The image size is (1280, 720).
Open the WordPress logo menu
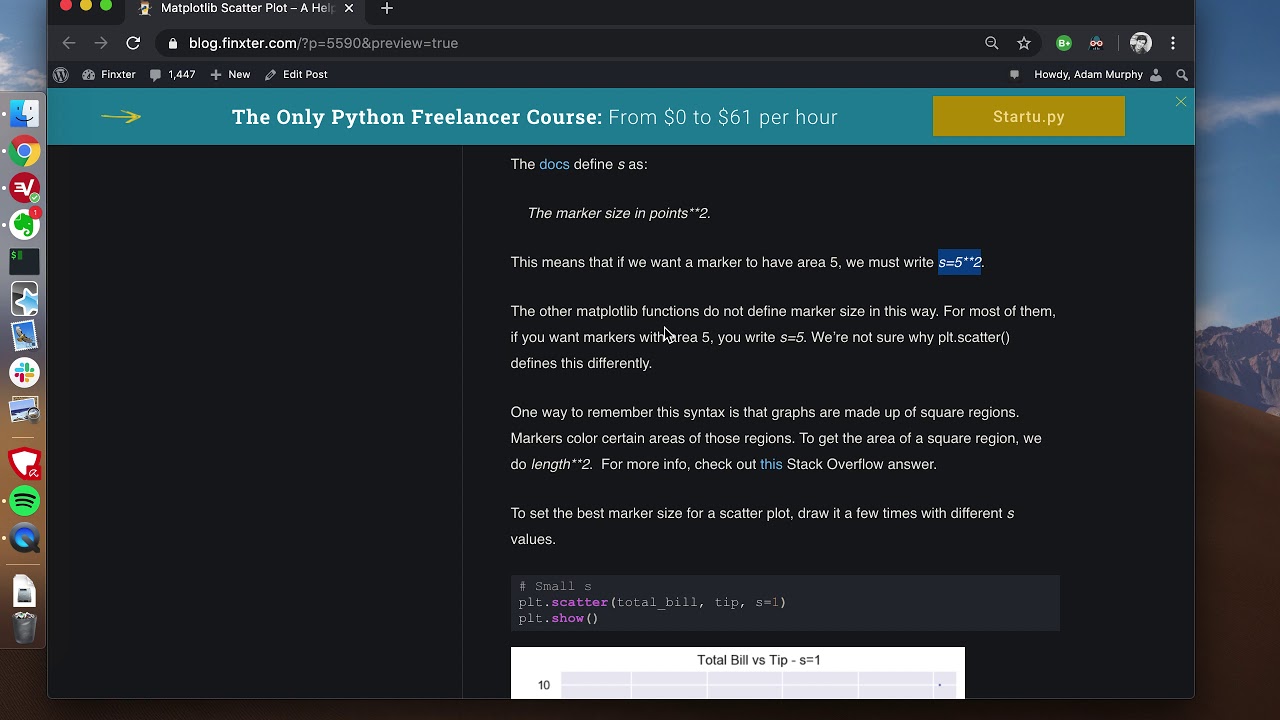61,75
